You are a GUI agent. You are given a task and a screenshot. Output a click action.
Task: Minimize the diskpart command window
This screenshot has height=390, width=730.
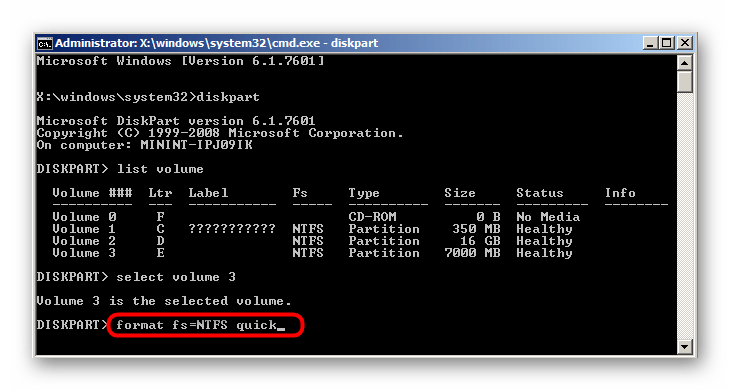click(650, 43)
